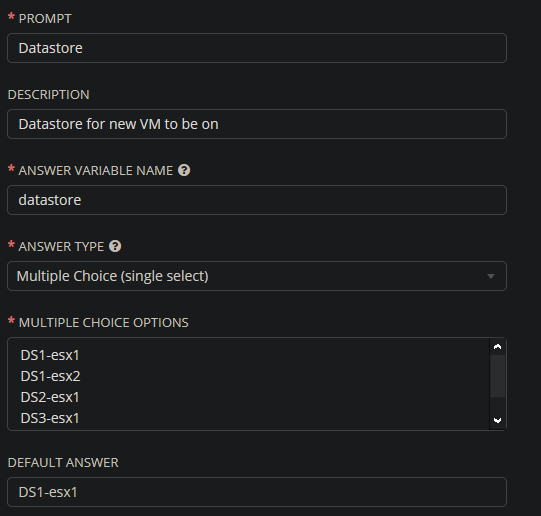Screen dimensions: 541x516
Task: Focus the Prompt field containing Datastore
Action: 257,48
